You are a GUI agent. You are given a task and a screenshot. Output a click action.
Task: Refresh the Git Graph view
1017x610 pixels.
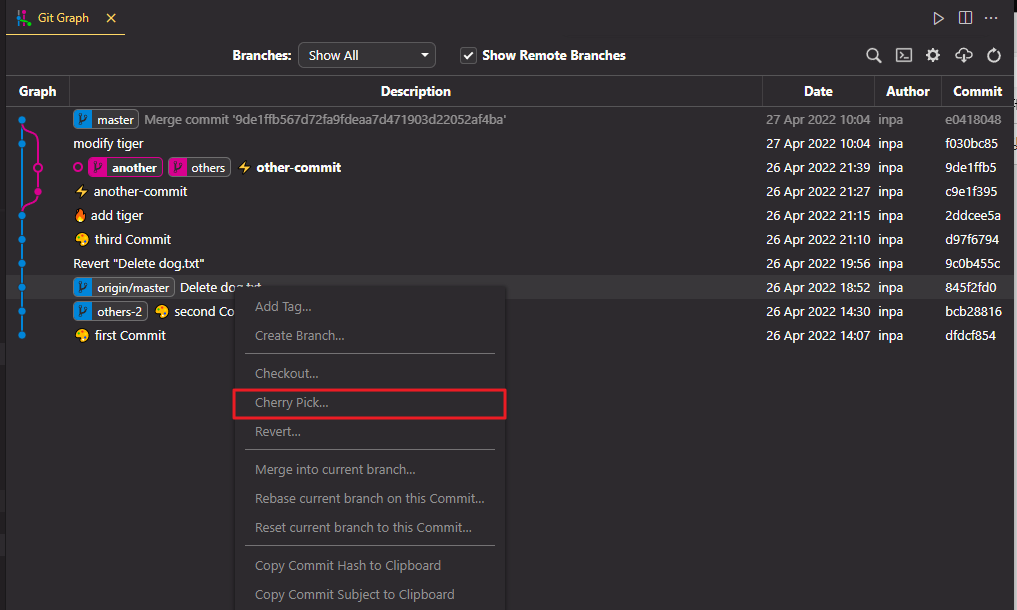pyautogui.click(x=994, y=56)
